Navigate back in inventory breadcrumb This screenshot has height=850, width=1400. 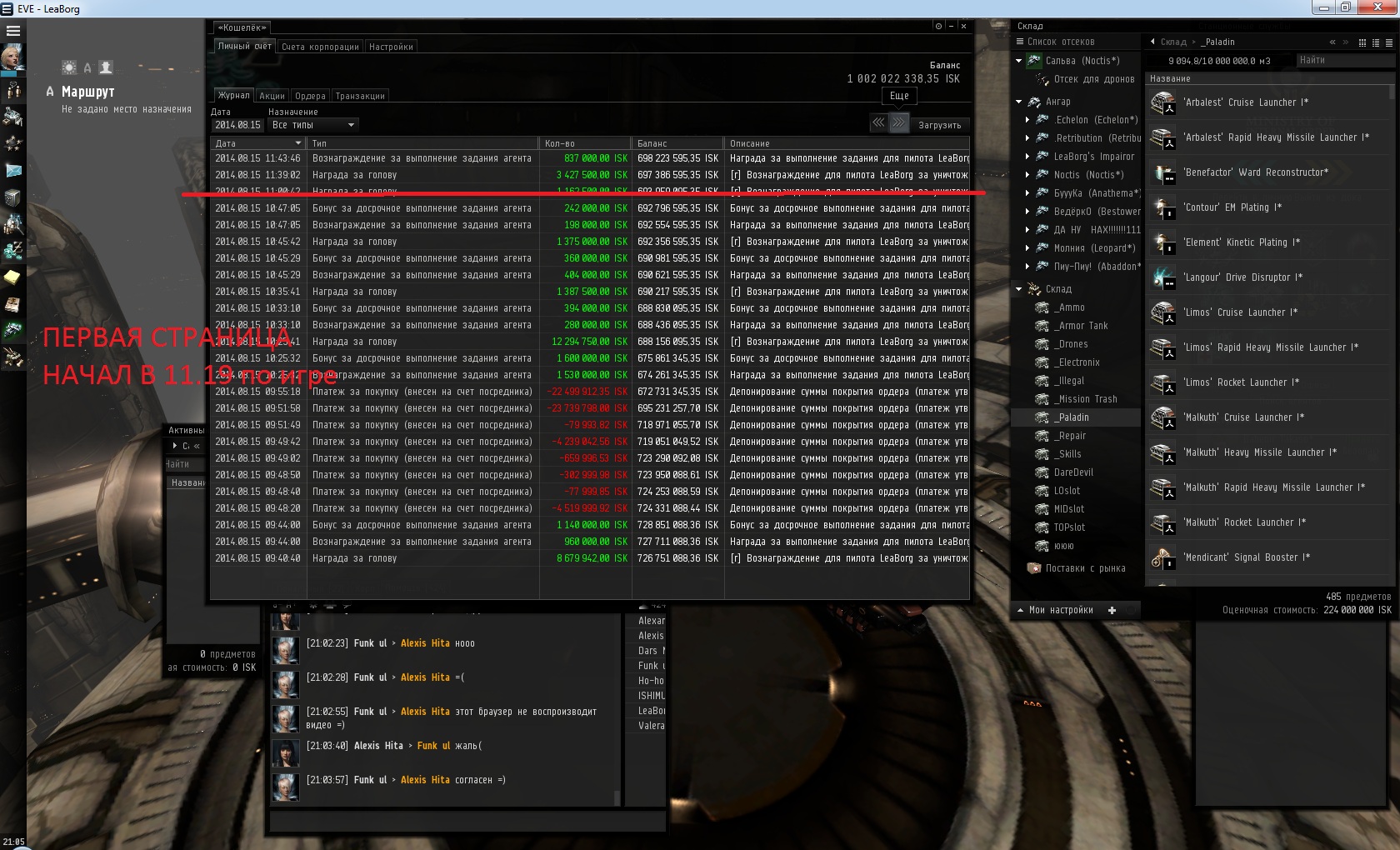1152,42
